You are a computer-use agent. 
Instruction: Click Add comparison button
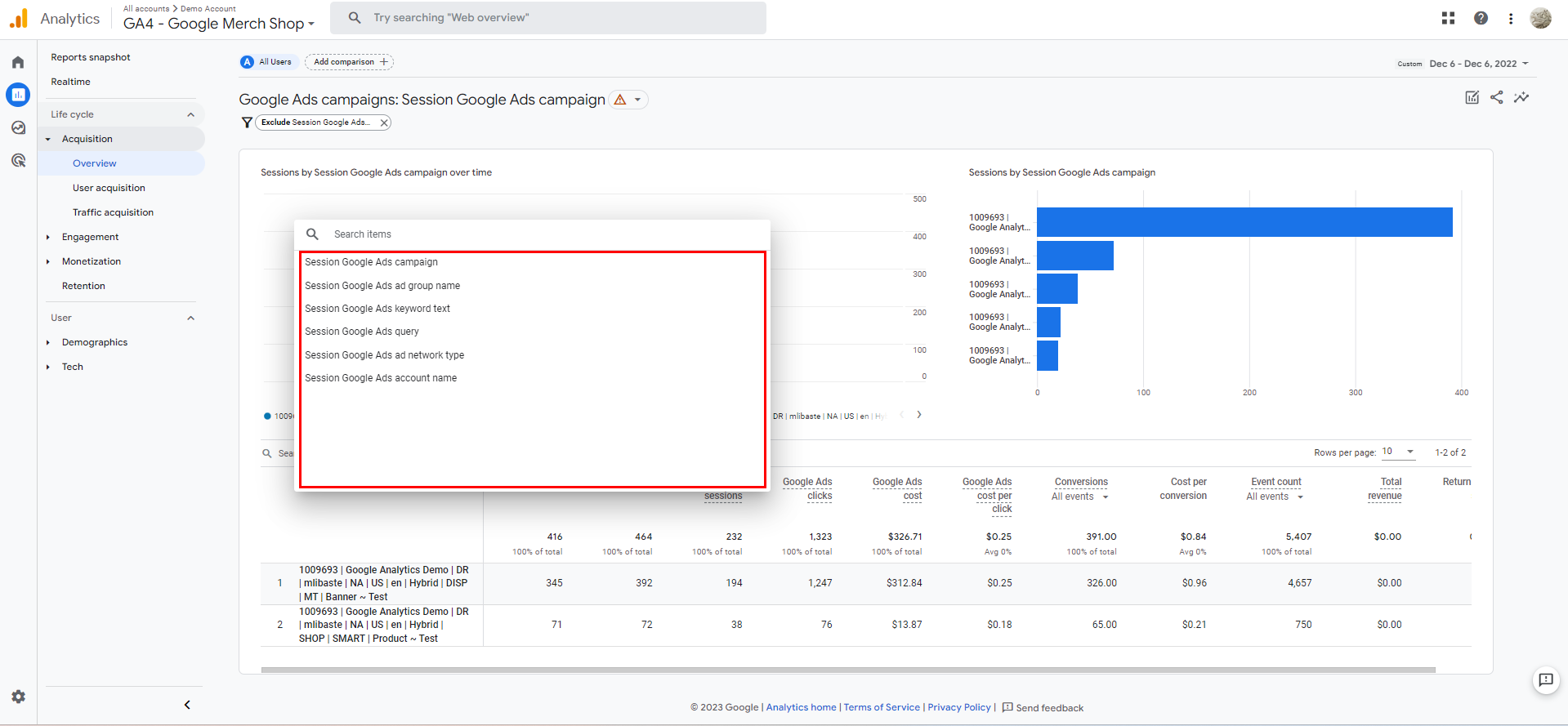(350, 62)
